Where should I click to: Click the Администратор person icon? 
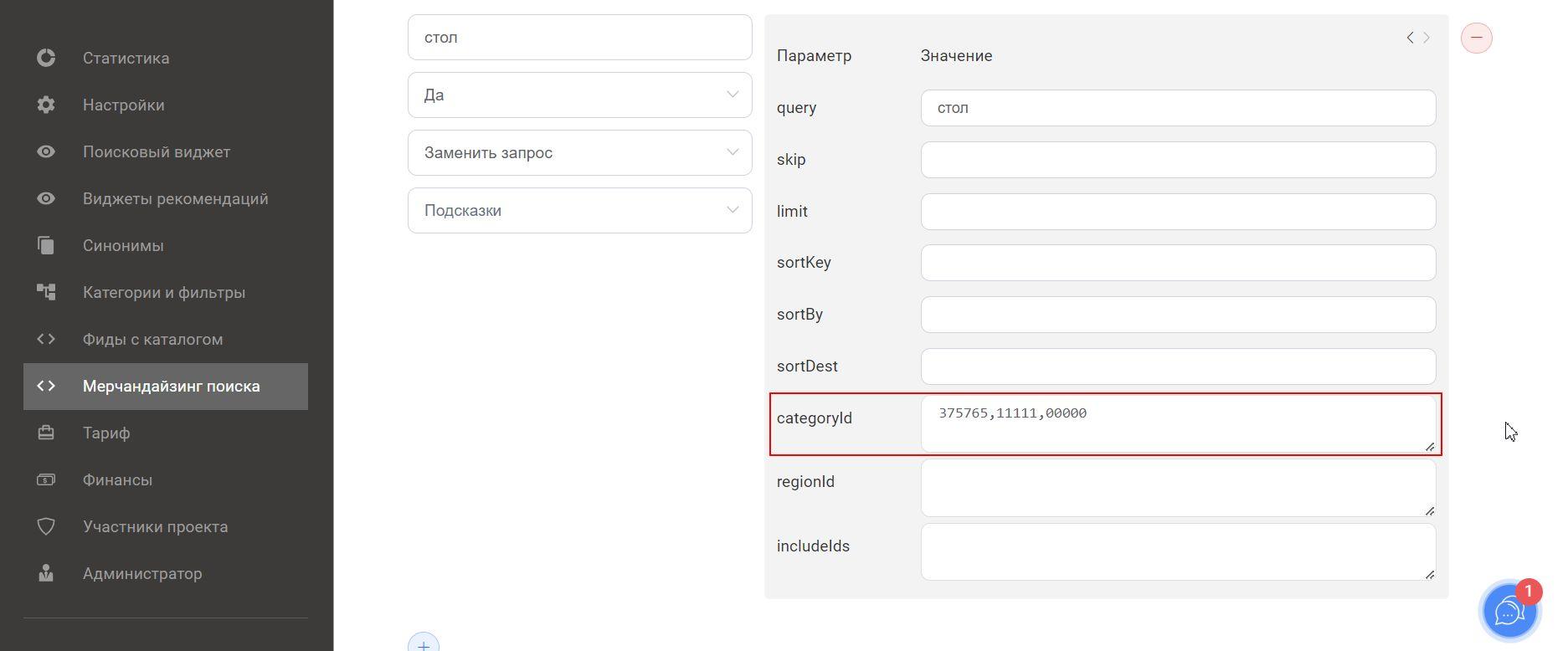tap(46, 573)
